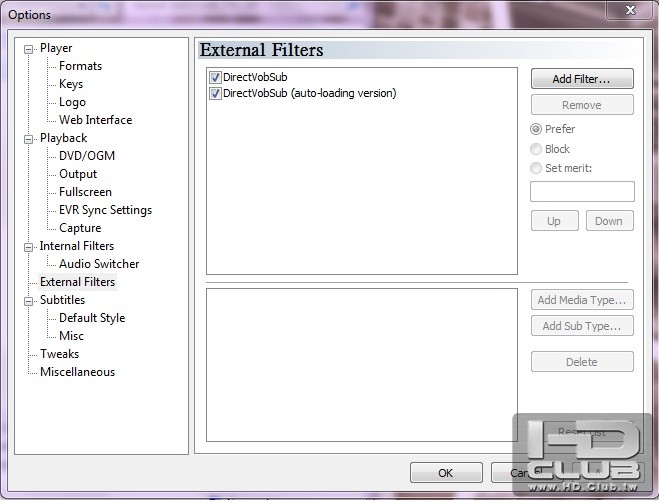Select Fullscreen in the tree
Image resolution: width=659 pixels, height=502 pixels.
click(x=85, y=192)
